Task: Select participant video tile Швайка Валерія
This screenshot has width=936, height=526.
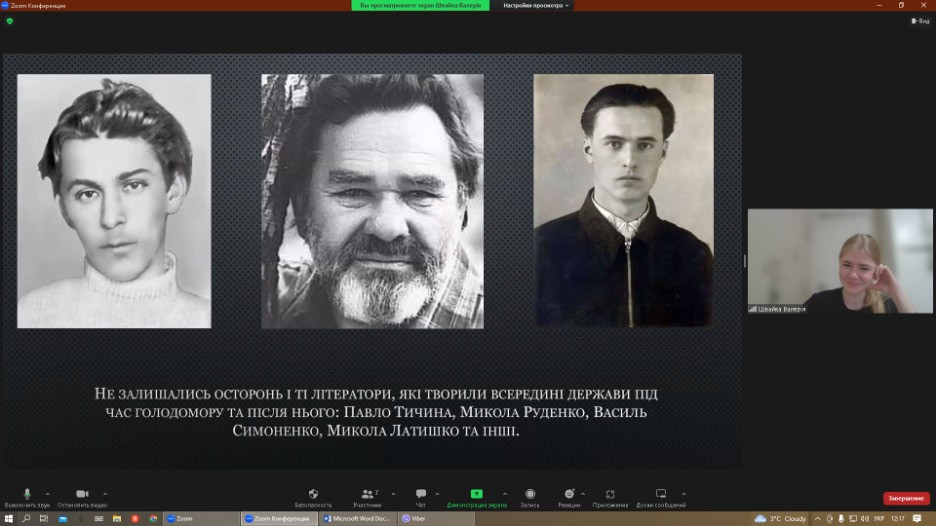Action: click(x=840, y=261)
